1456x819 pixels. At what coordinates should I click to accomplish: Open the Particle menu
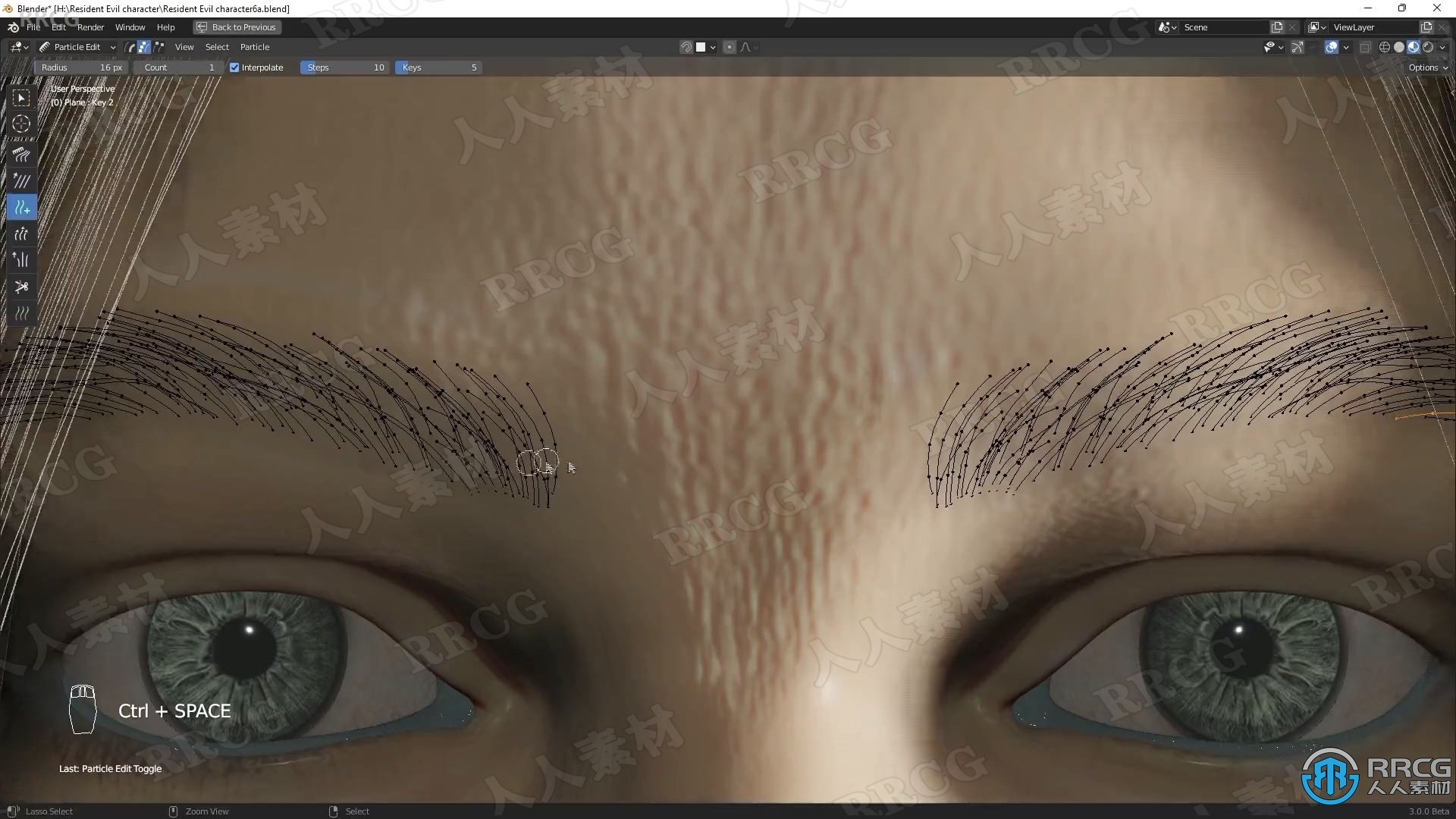click(x=255, y=47)
